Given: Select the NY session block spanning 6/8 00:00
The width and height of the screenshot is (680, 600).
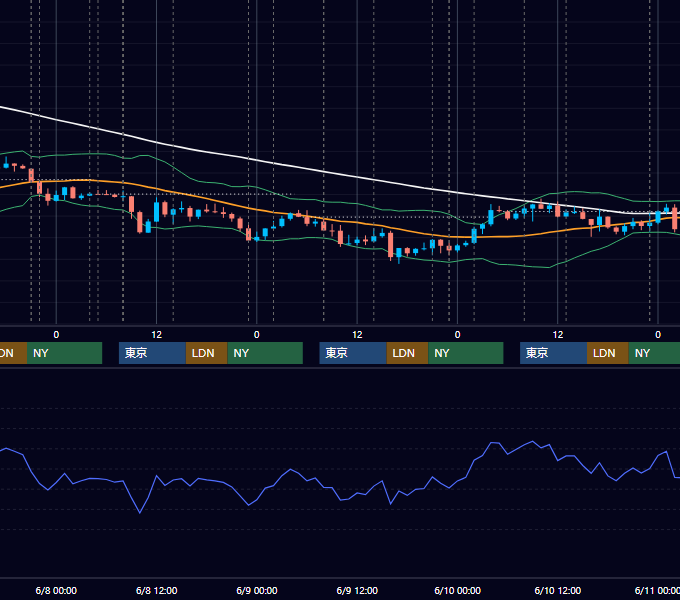Looking at the screenshot, I should coord(64,353).
